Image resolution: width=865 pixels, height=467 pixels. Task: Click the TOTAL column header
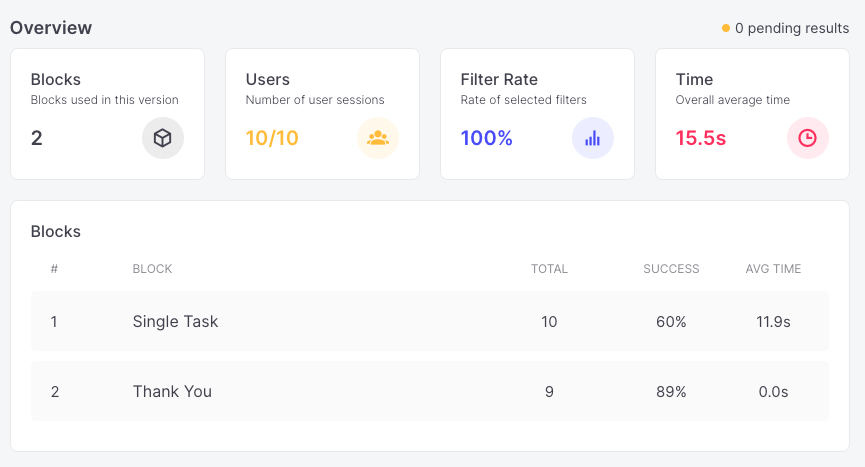[549, 269]
